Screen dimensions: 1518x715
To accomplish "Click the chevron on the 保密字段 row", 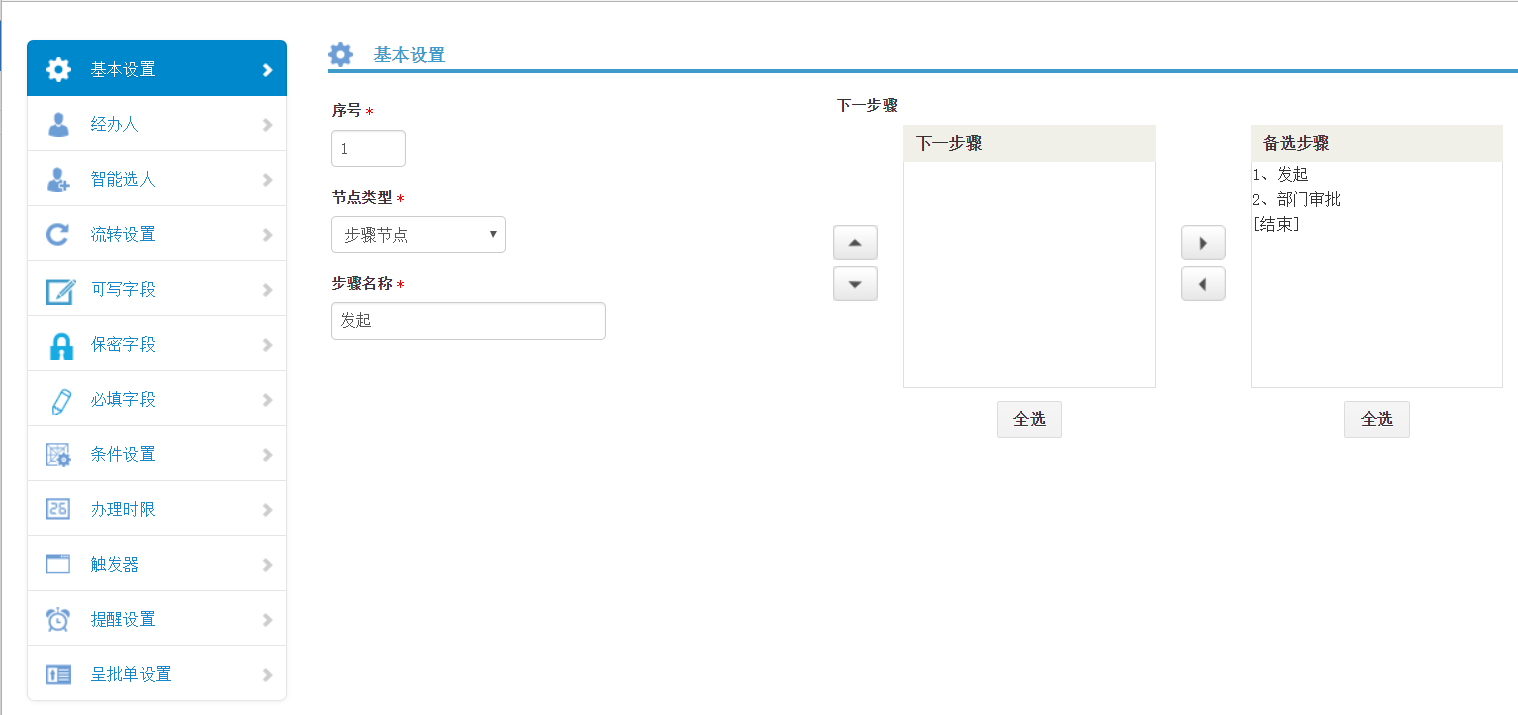I will 267,345.
